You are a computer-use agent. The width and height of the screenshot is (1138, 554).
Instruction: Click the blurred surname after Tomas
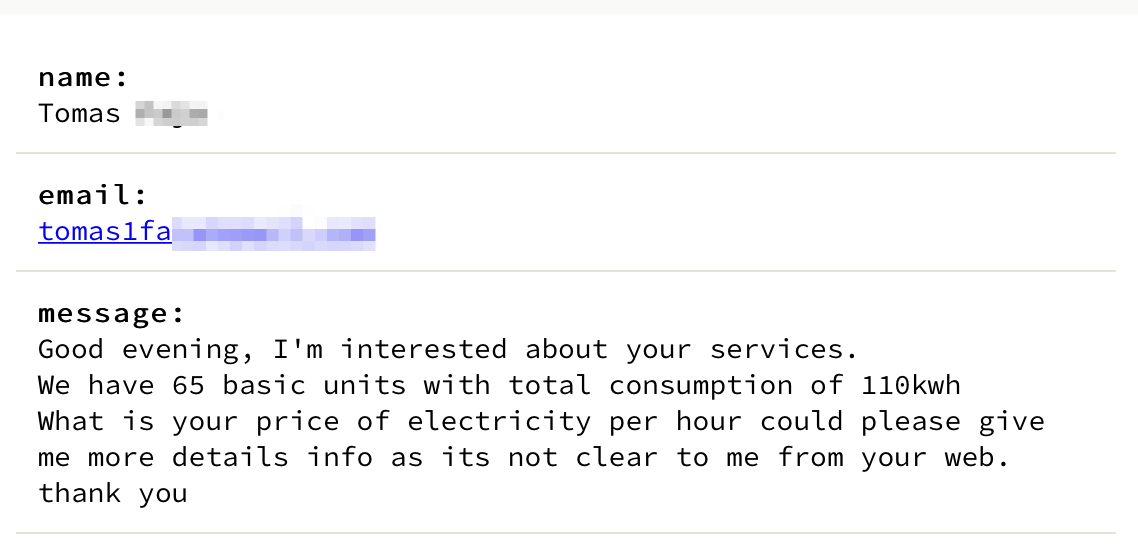171,113
